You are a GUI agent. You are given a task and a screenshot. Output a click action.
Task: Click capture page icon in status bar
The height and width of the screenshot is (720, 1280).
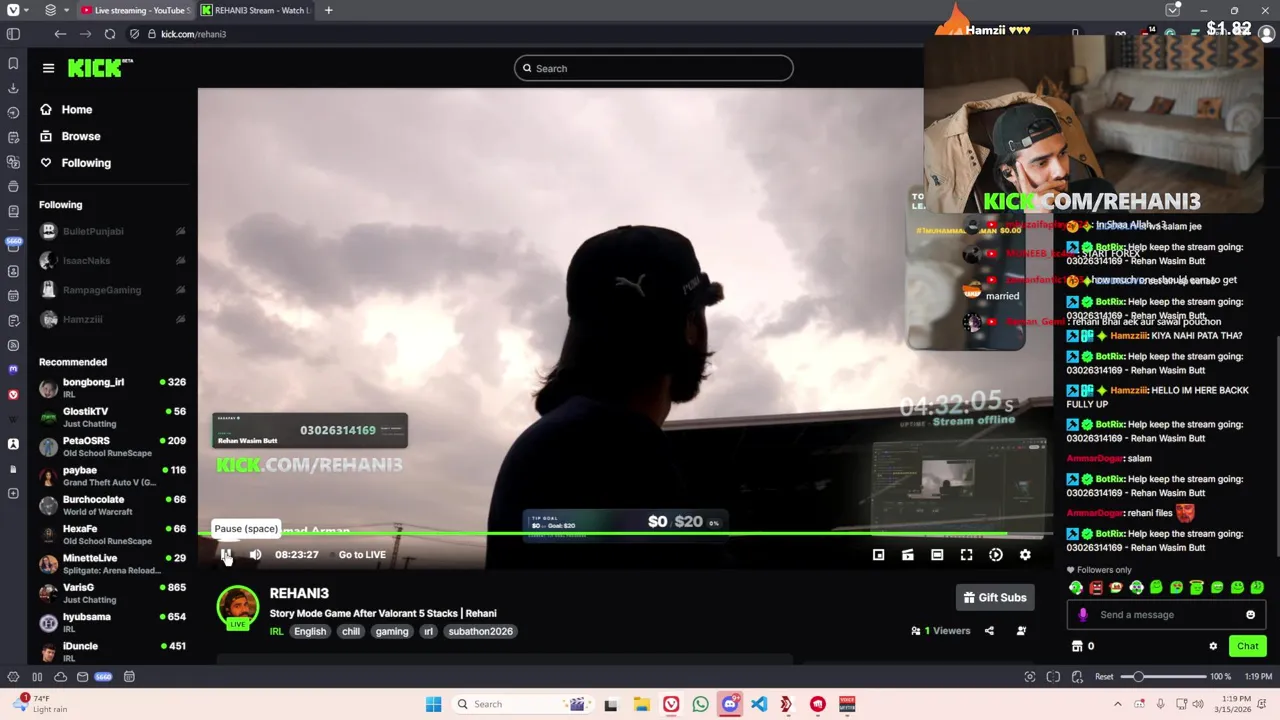[1030, 677]
